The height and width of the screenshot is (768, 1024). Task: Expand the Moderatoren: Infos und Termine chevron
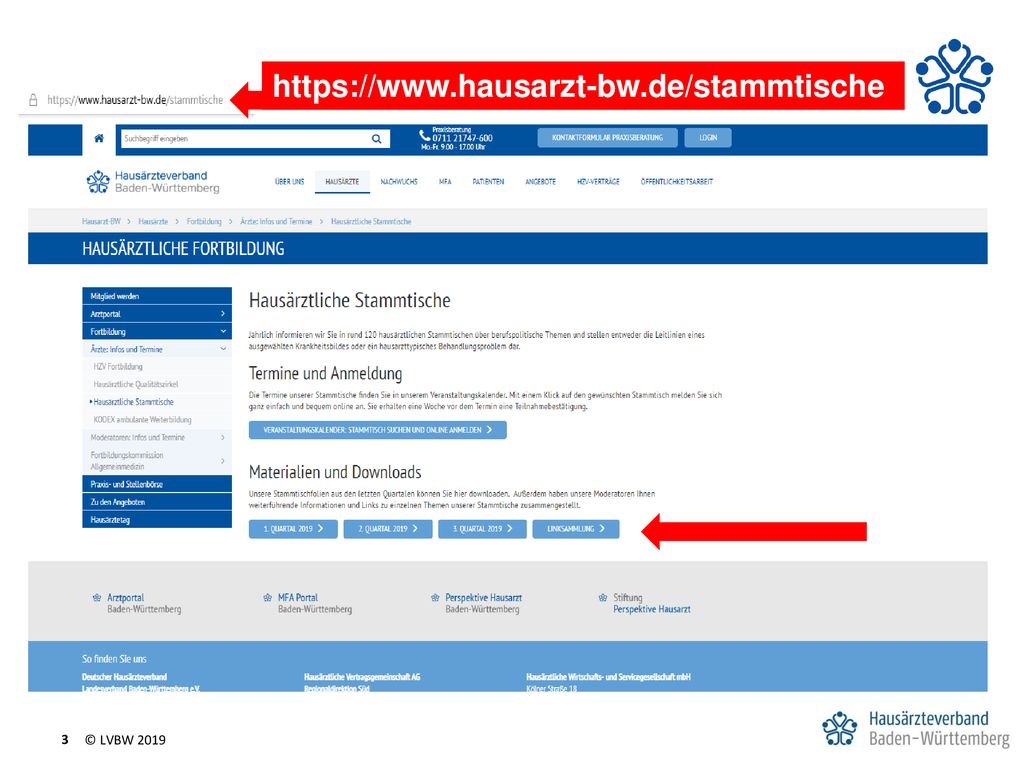[x=223, y=438]
